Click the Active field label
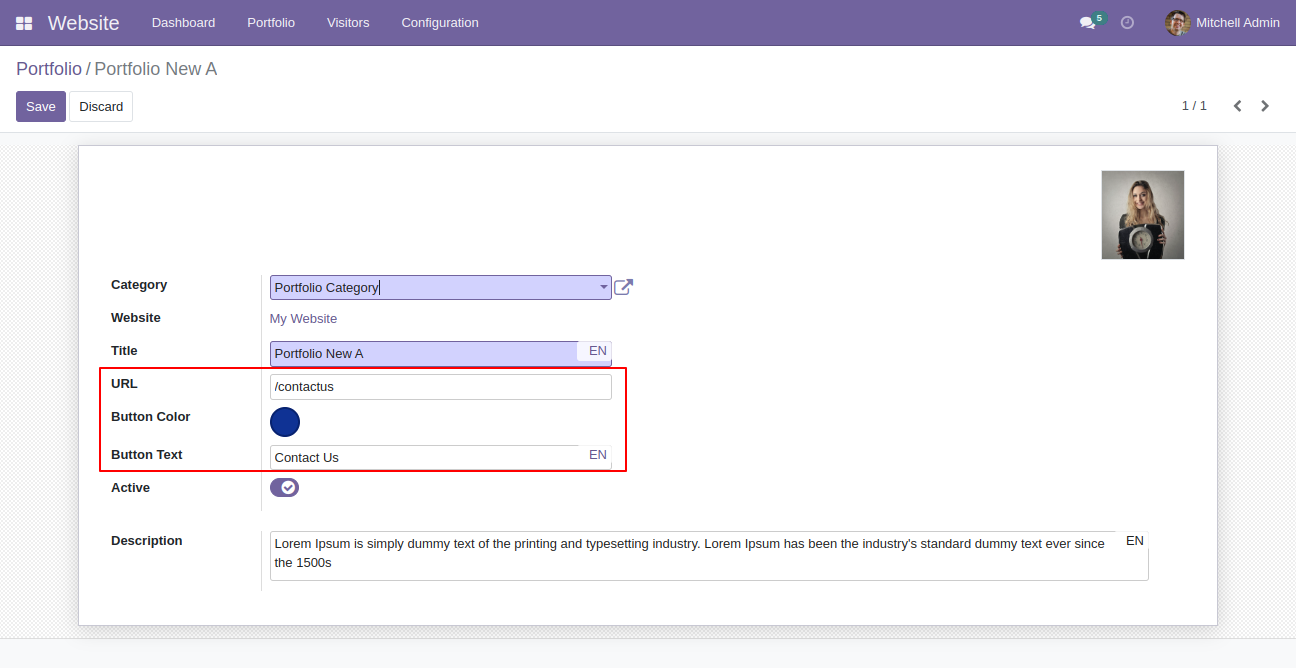Screen dimensions: 1296x668 click(x=130, y=488)
